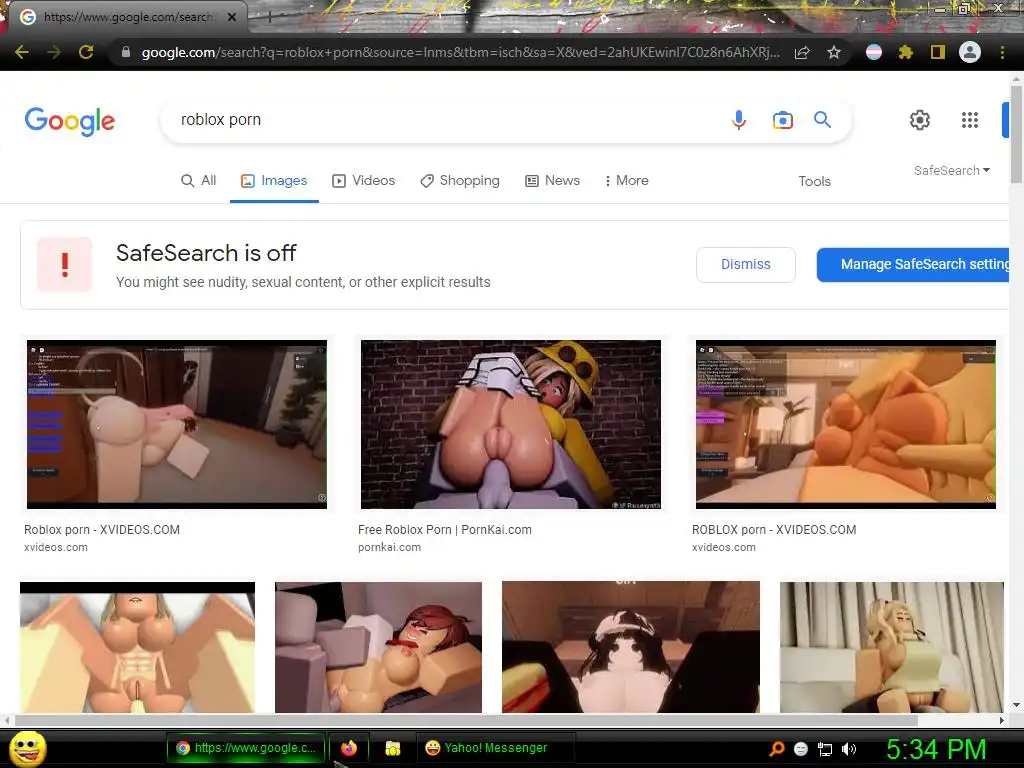Viewport: 1024px width, 768px height.
Task: Open Yahoo! Messenger from the taskbar
Action: point(496,748)
